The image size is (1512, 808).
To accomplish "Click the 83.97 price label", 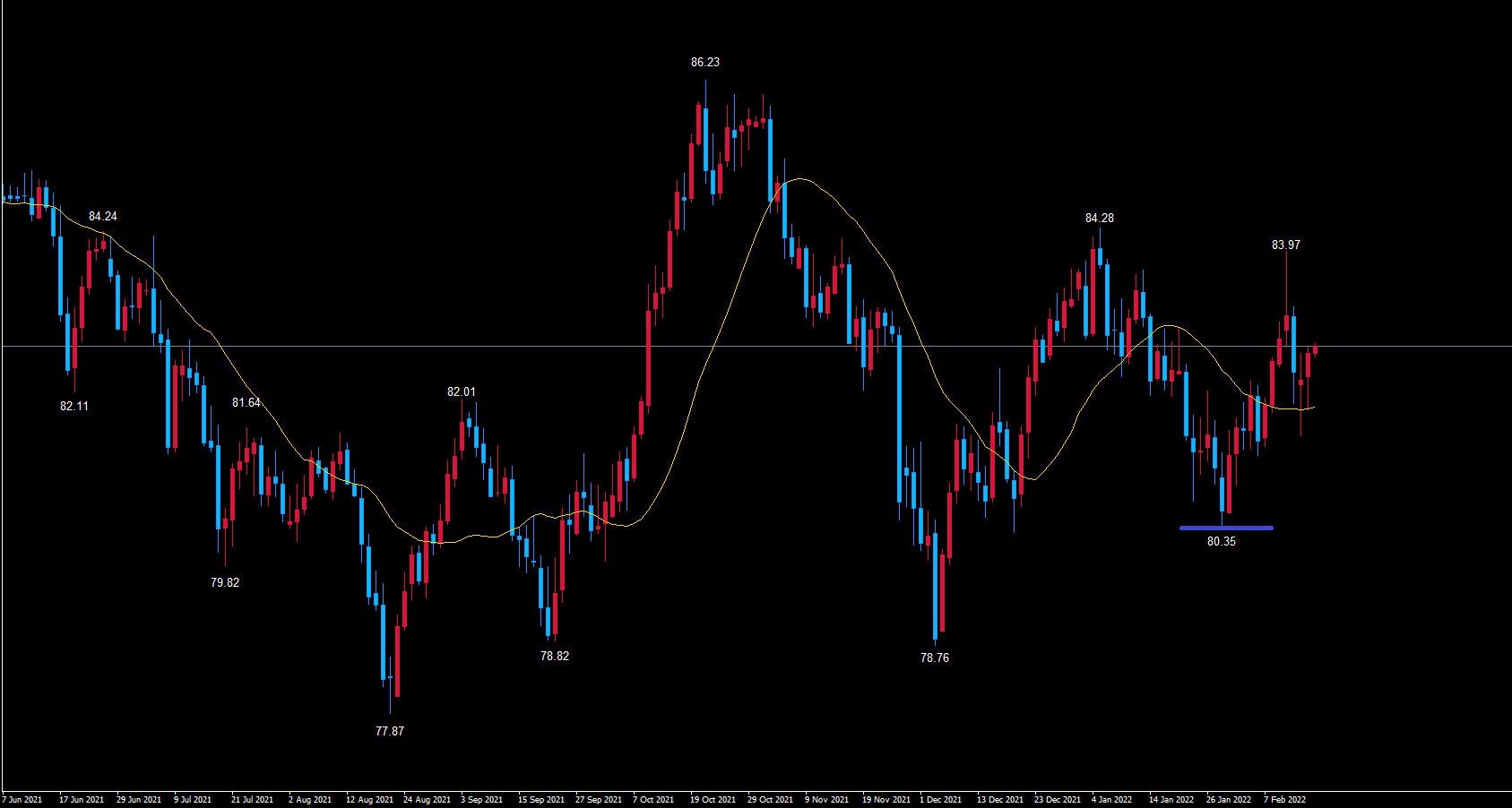I will click(x=1285, y=245).
